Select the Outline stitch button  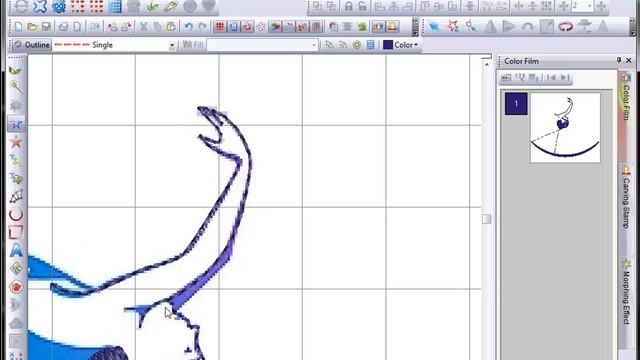(x=32, y=45)
